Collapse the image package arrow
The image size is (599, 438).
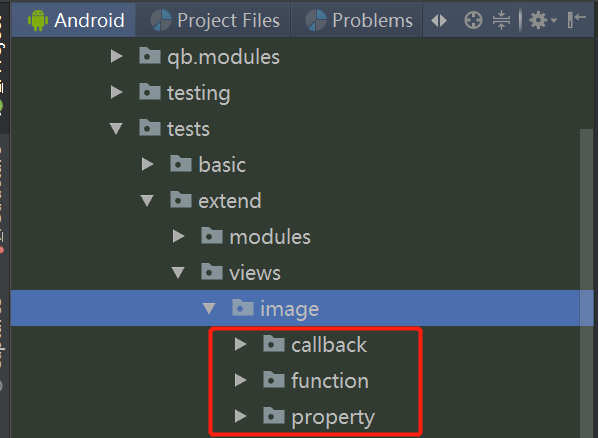(x=209, y=308)
